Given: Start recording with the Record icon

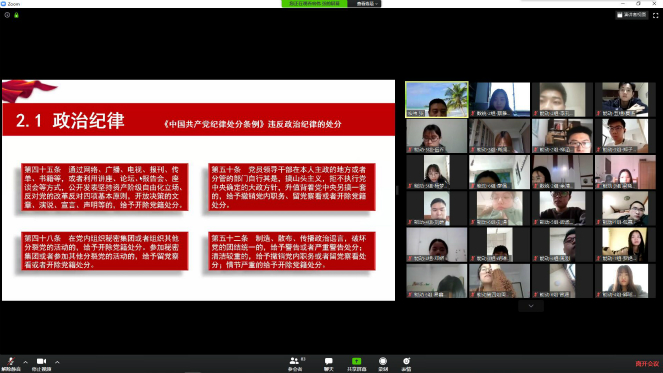Looking at the screenshot, I should 383,364.
